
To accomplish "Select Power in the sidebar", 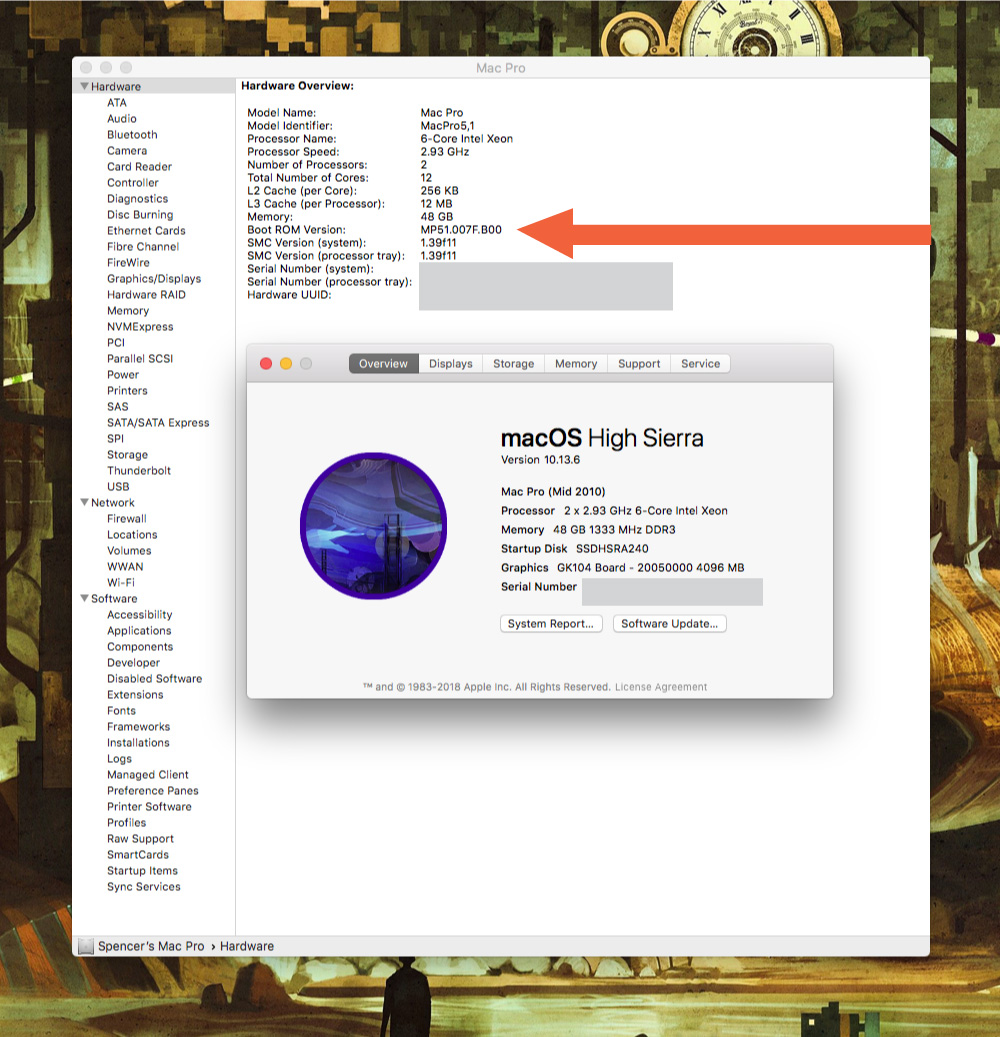I will [x=123, y=374].
